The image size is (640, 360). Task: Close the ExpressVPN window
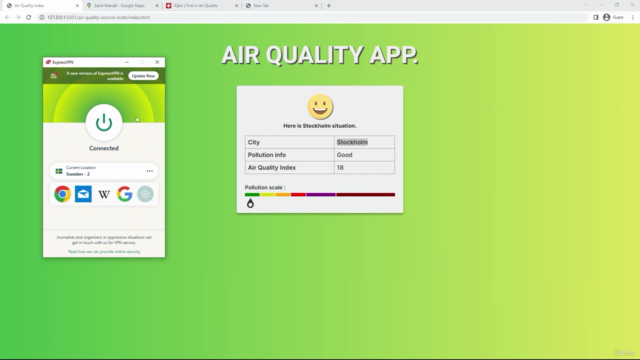click(x=157, y=62)
